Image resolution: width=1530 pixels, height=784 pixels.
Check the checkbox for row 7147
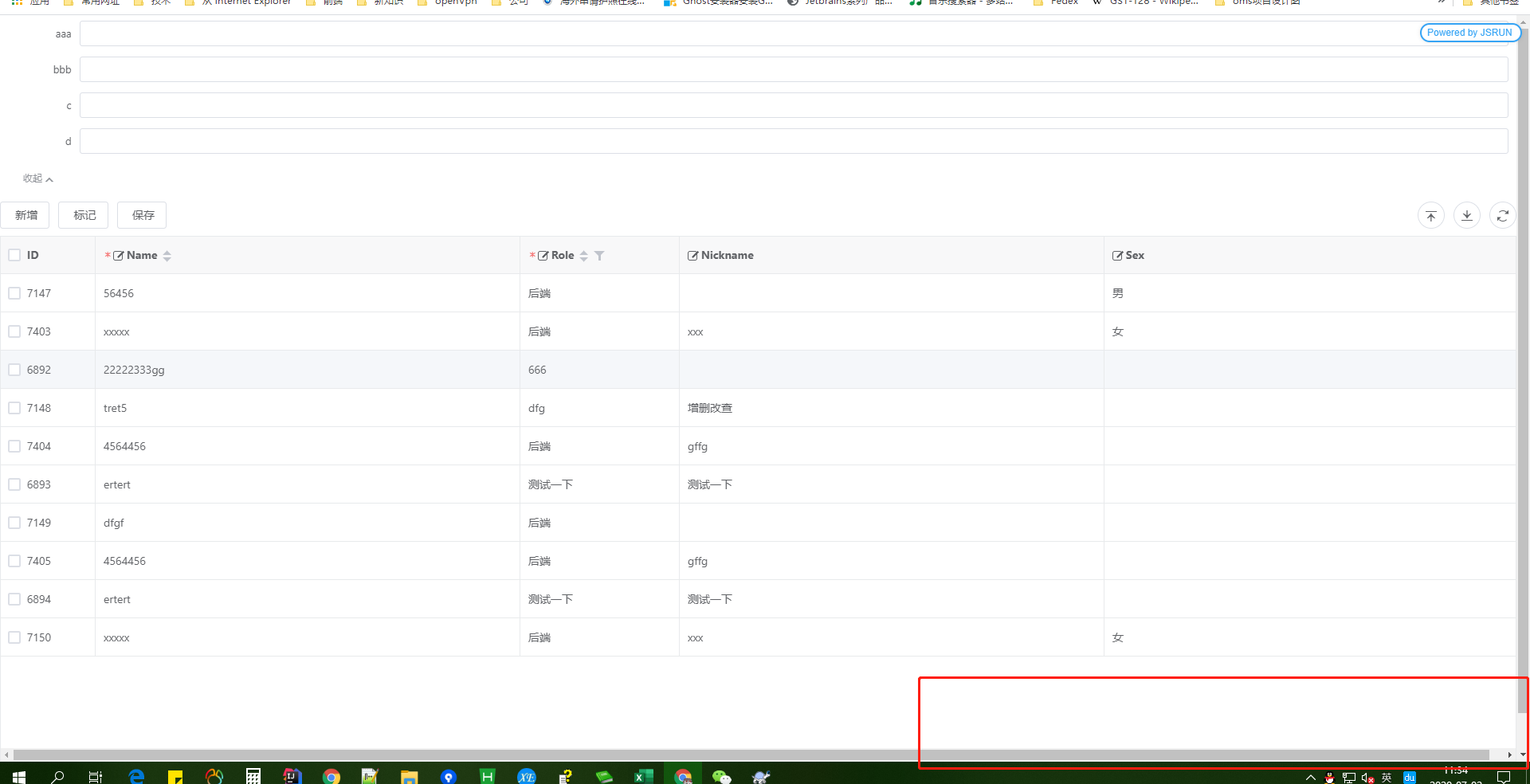tap(14, 293)
